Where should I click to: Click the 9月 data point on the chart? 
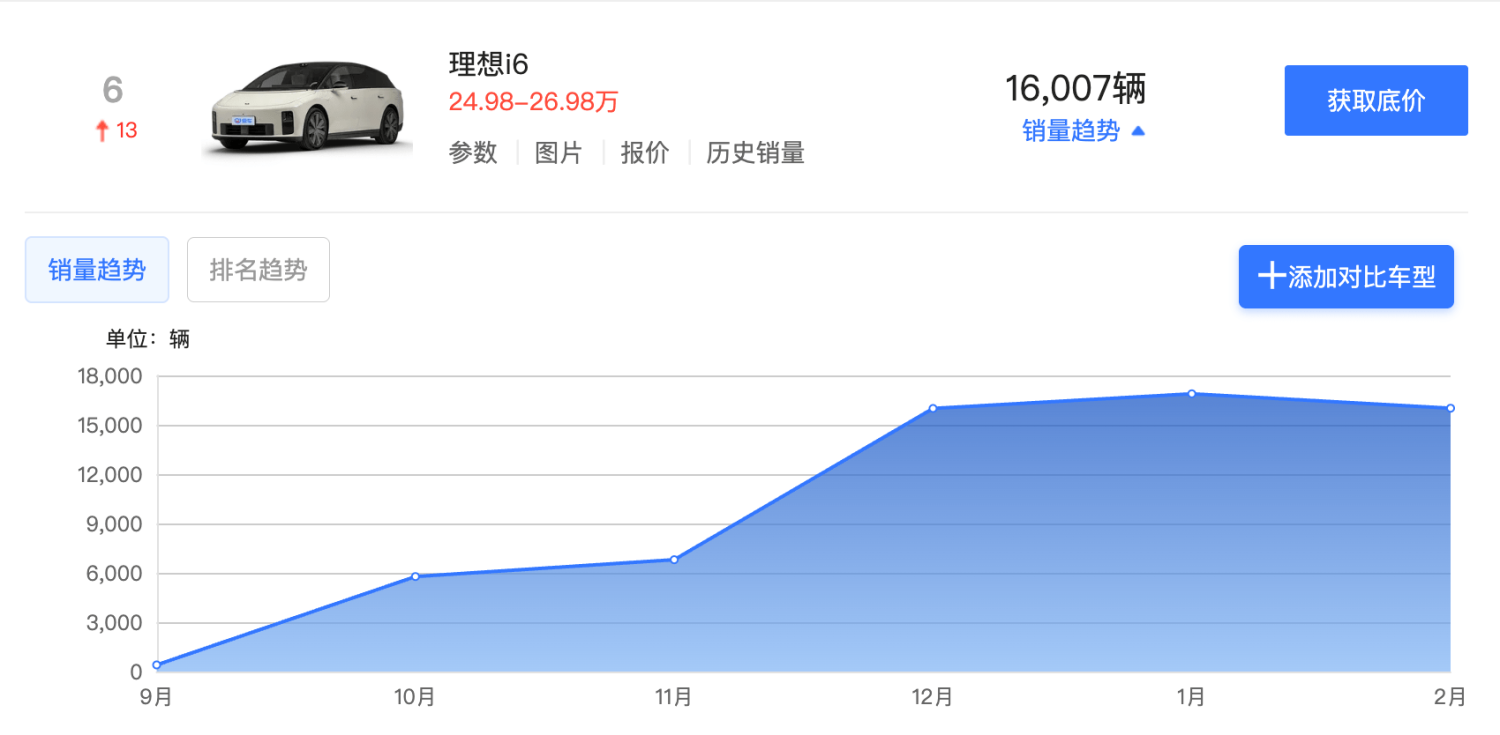[x=157, y=665]
